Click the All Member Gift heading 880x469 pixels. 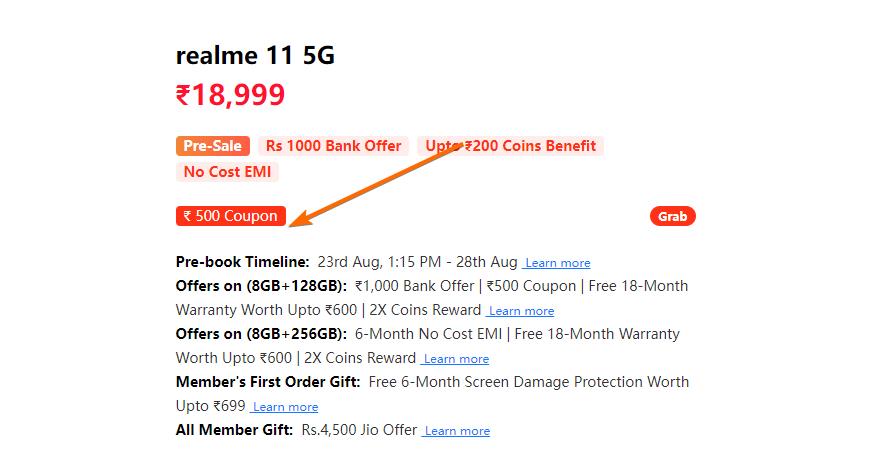(x=234, y=430)
